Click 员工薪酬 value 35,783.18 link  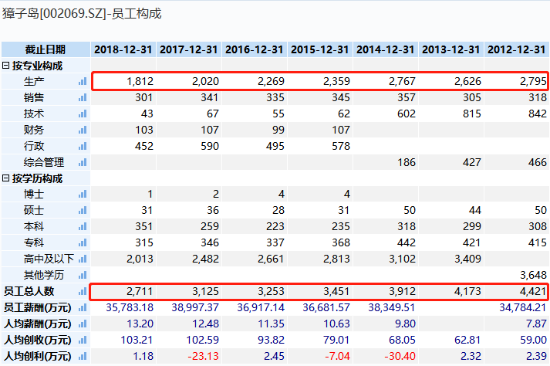tap(130, 307)
